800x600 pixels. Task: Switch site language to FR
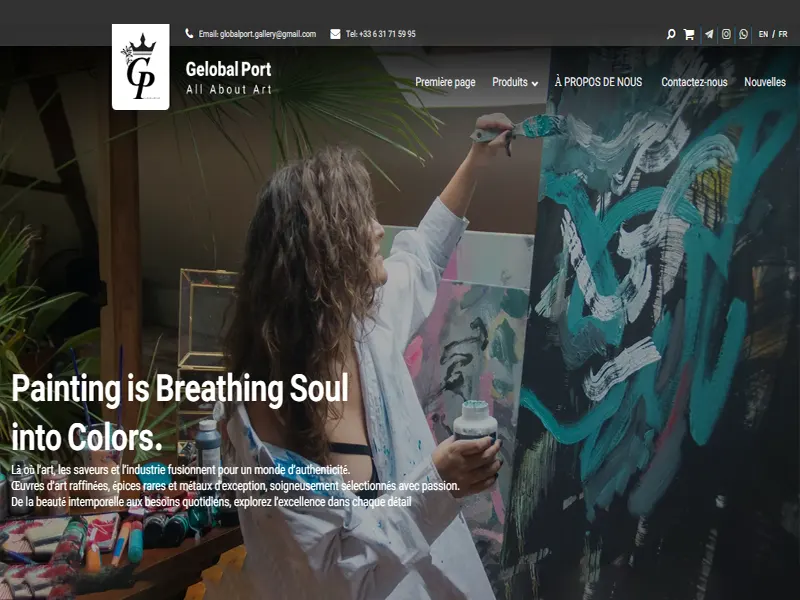coord(783,34)
